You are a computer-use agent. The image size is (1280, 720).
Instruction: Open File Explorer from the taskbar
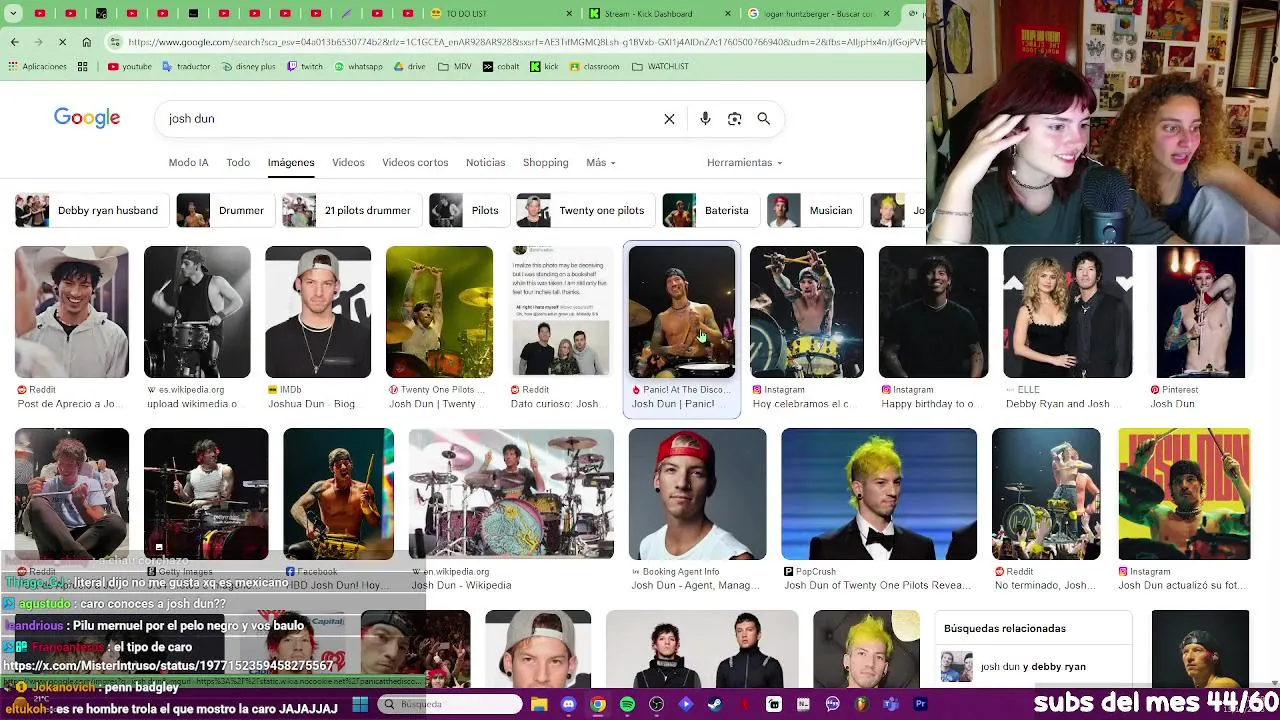(539, 704)
